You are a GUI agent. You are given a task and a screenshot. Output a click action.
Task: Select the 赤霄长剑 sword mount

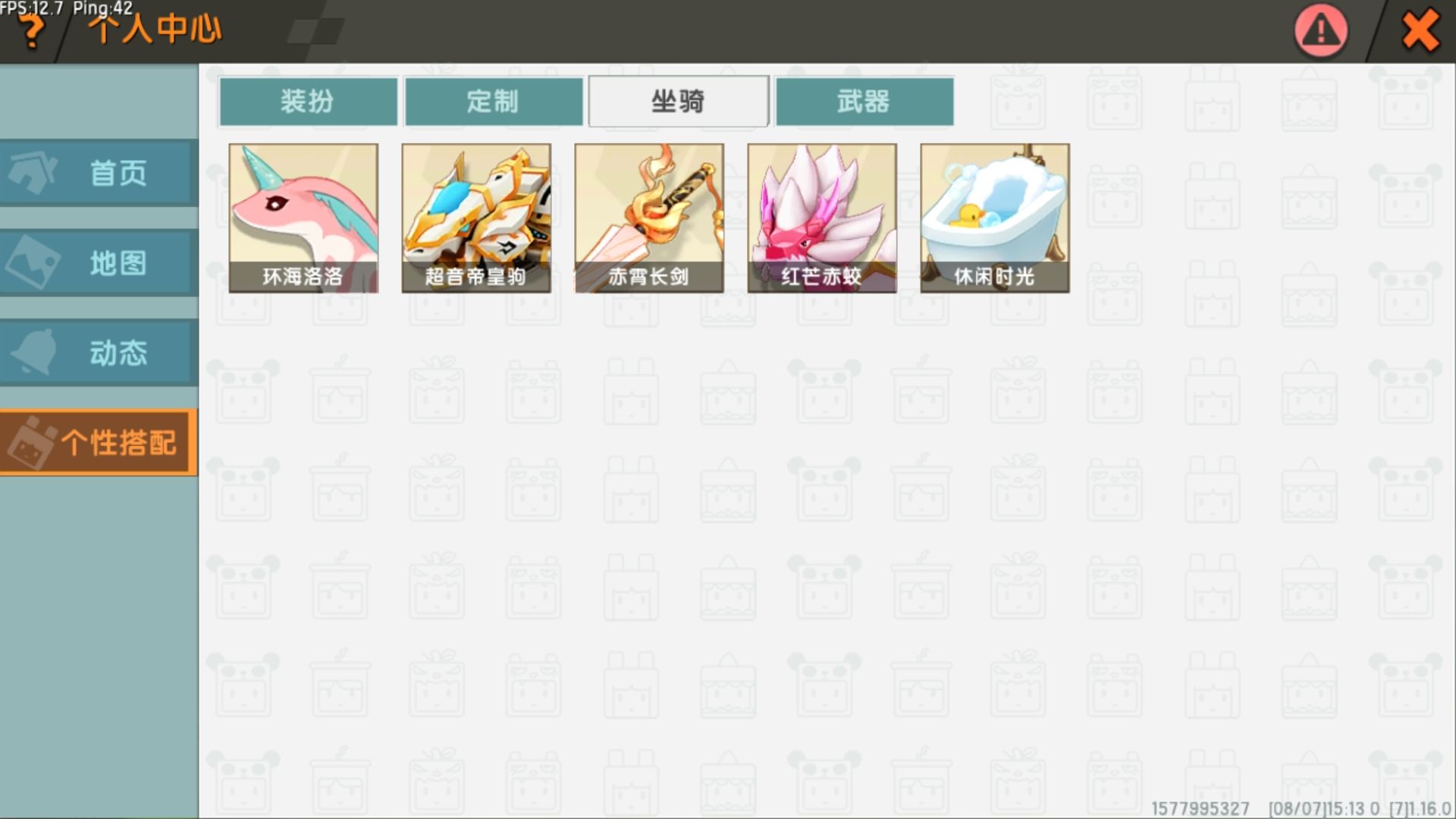click(649, 218)
